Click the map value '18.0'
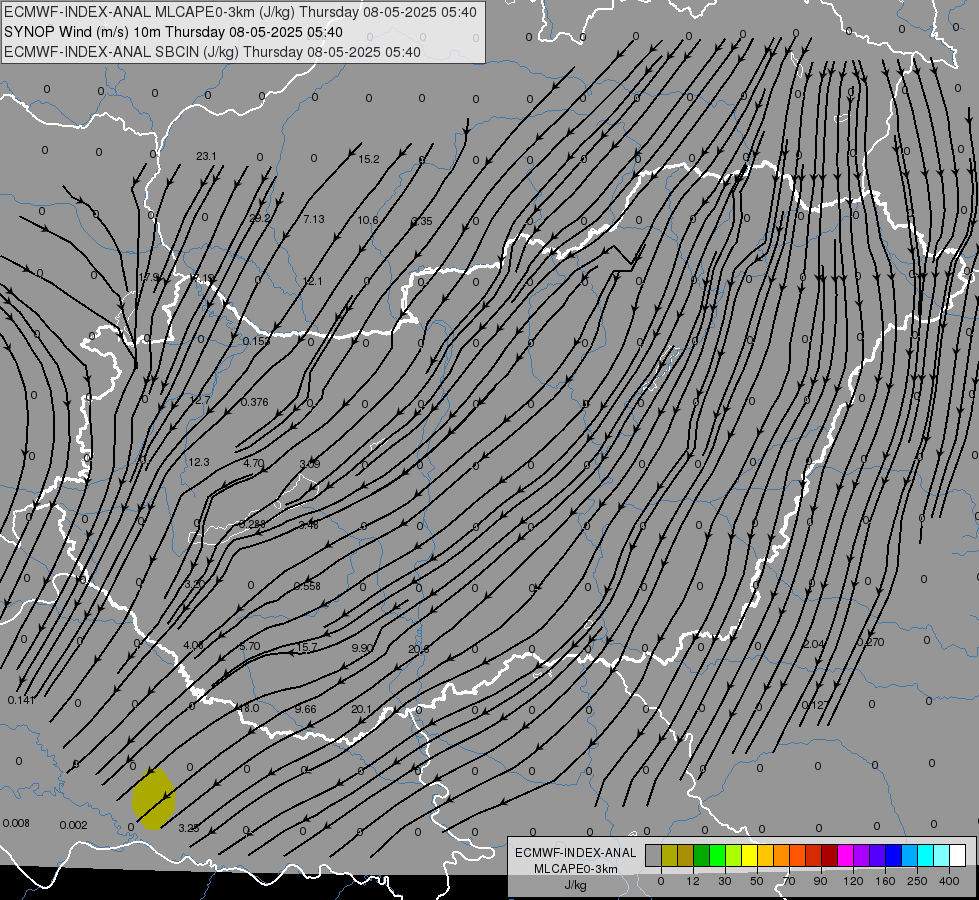The height and width of the screenshot is (900, 979). [248, 708]
